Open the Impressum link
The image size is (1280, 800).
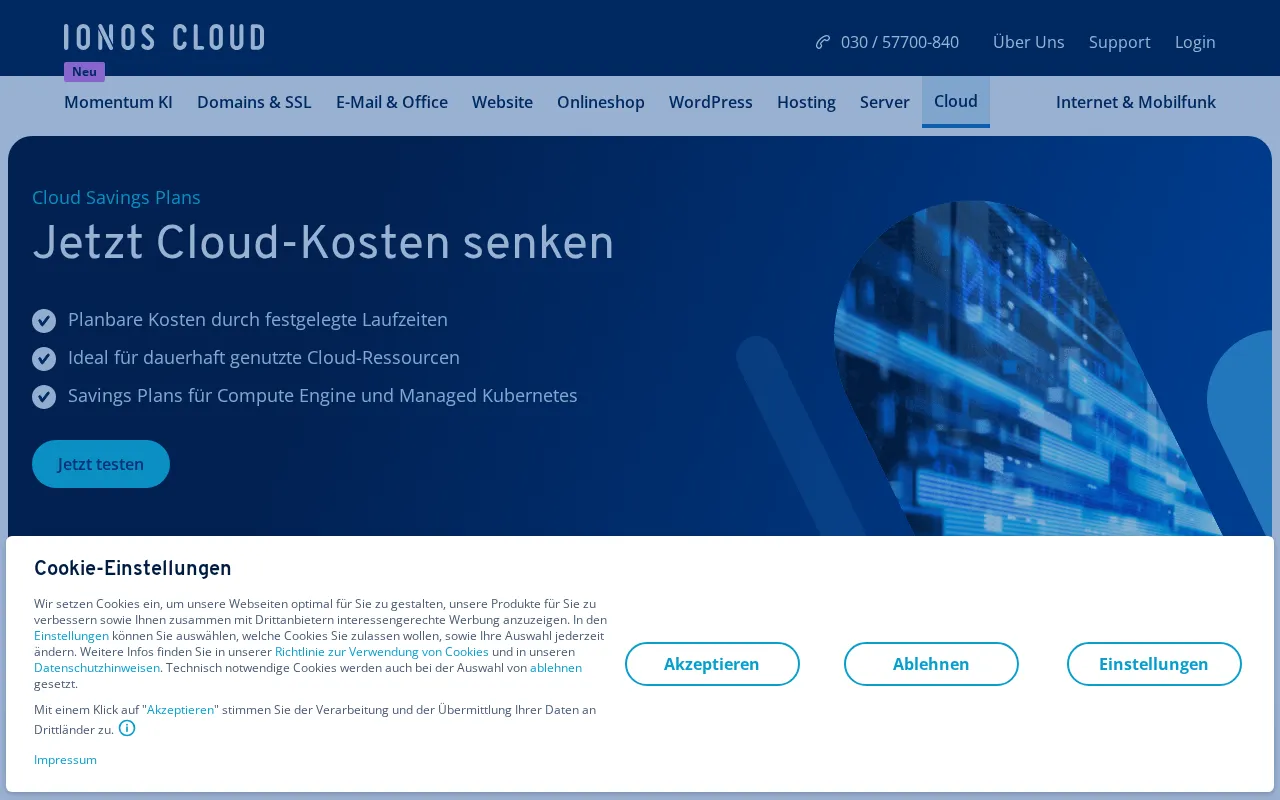coord(65,760)
